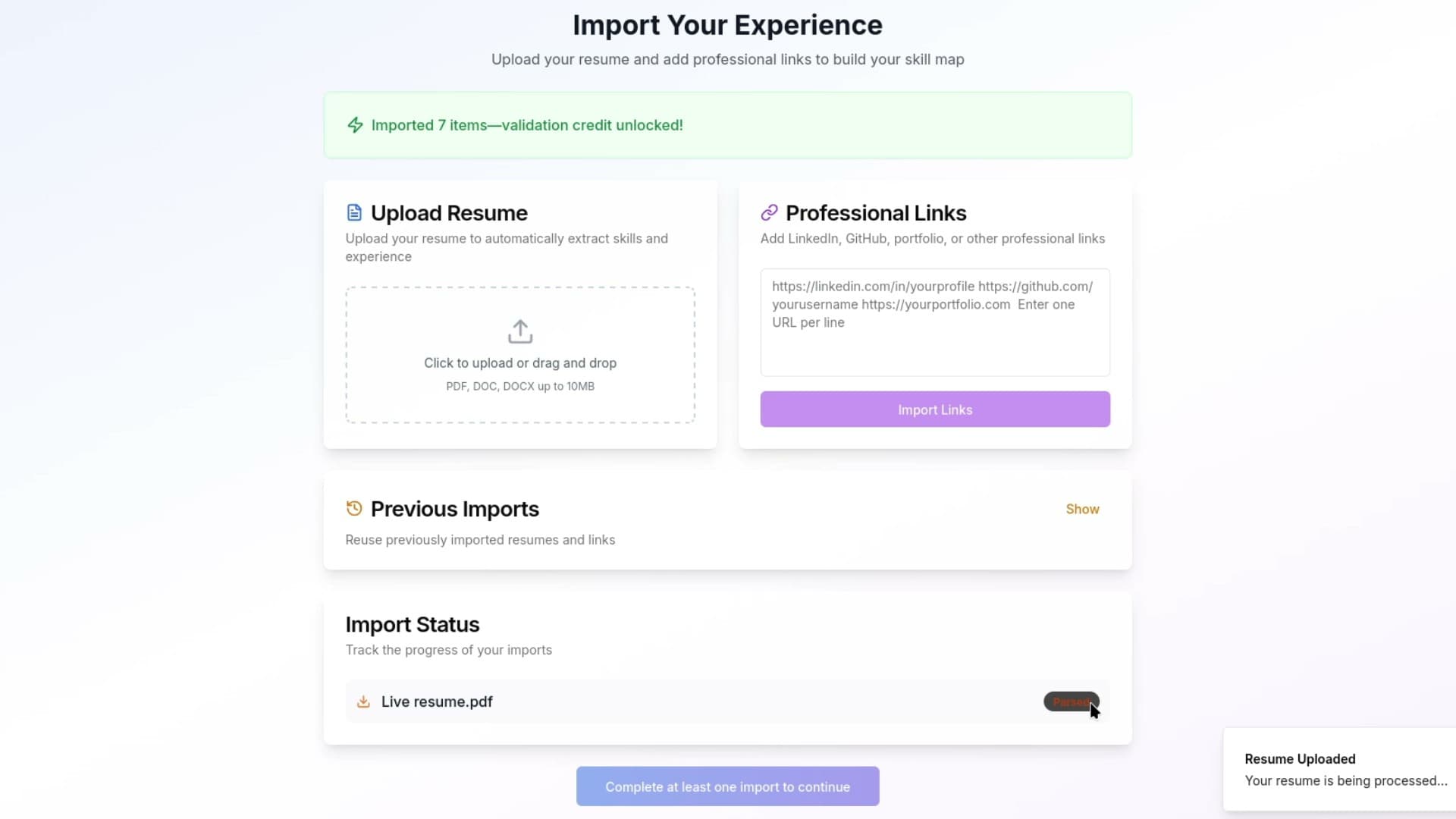Click the Previous Imports history clock icon
Viewport: 1456px width, 819px height.
(354, 509)
